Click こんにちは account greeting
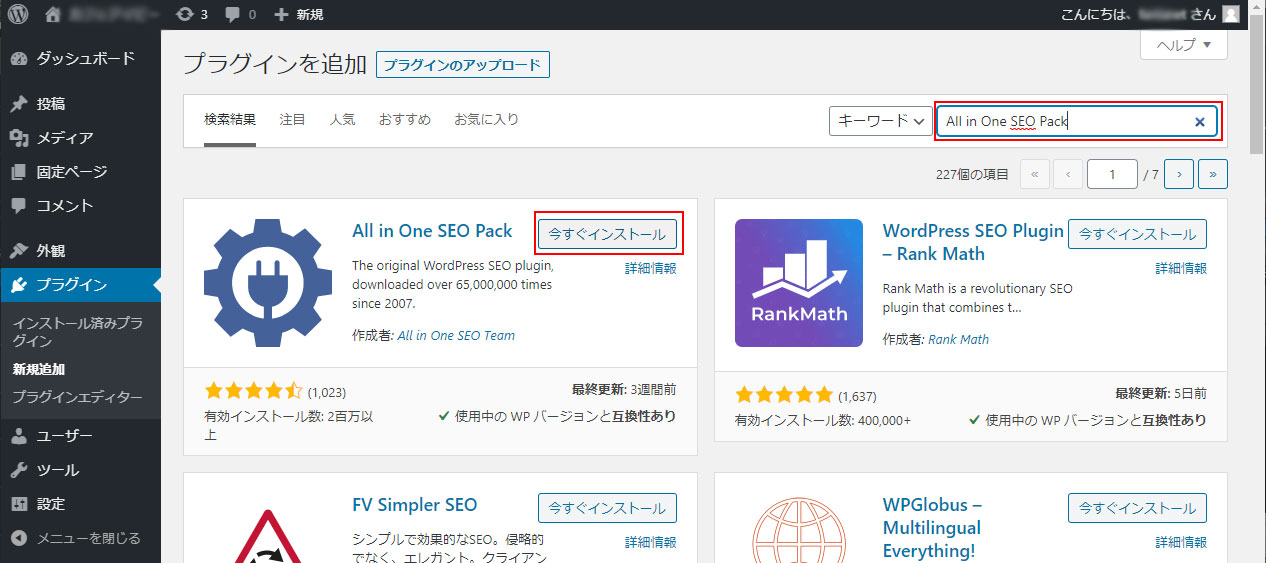This screenshot has width=1266, height=563. click(x=1136, y=14)
